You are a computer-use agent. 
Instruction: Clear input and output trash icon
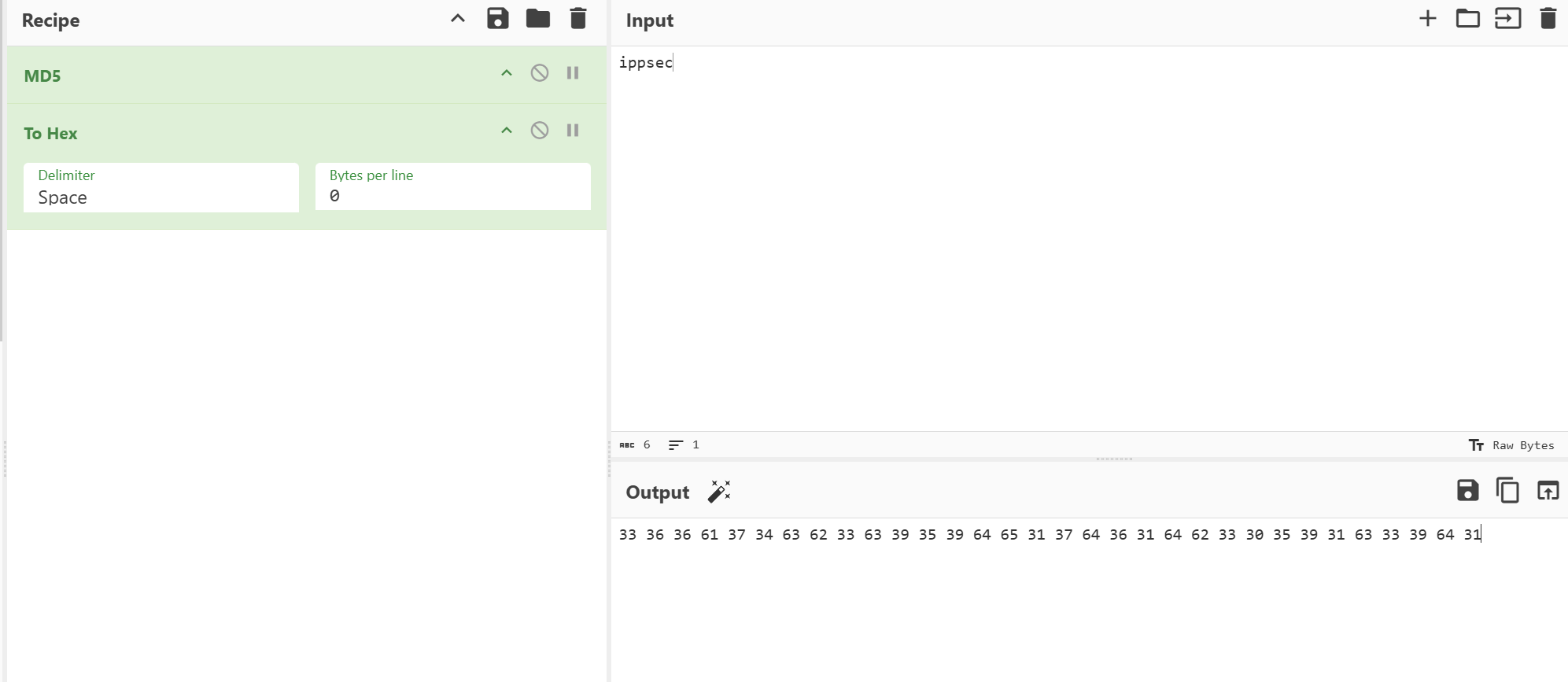[x=1548, y=19]
